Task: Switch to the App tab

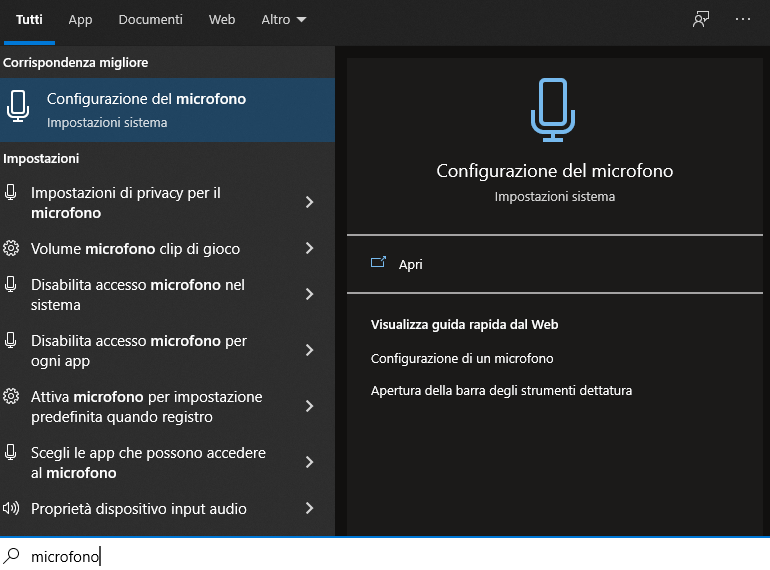Action: click(80, 20)
